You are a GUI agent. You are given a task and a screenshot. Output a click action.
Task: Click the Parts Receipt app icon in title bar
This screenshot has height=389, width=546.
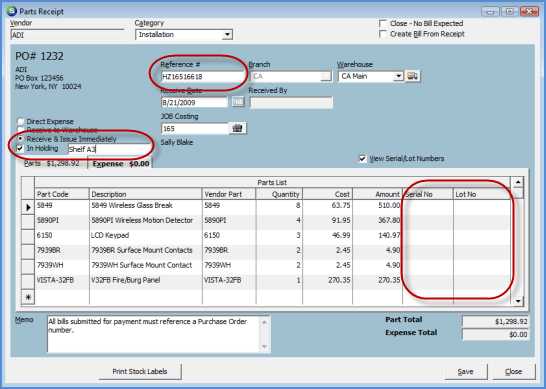click(x=12, y=11)
